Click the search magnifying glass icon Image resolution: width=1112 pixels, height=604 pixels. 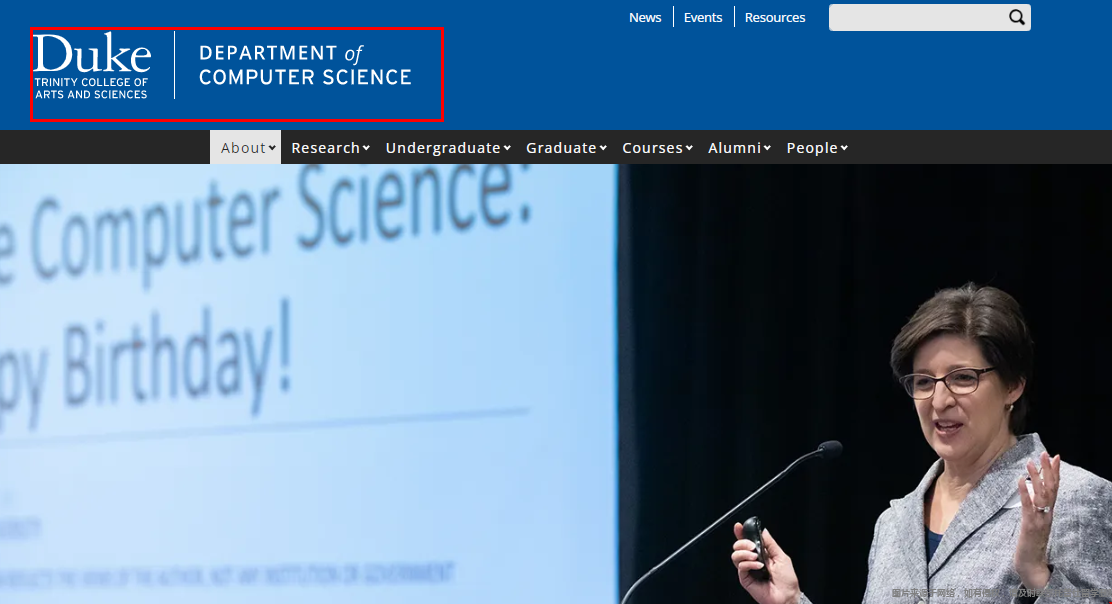point(1016,17)
